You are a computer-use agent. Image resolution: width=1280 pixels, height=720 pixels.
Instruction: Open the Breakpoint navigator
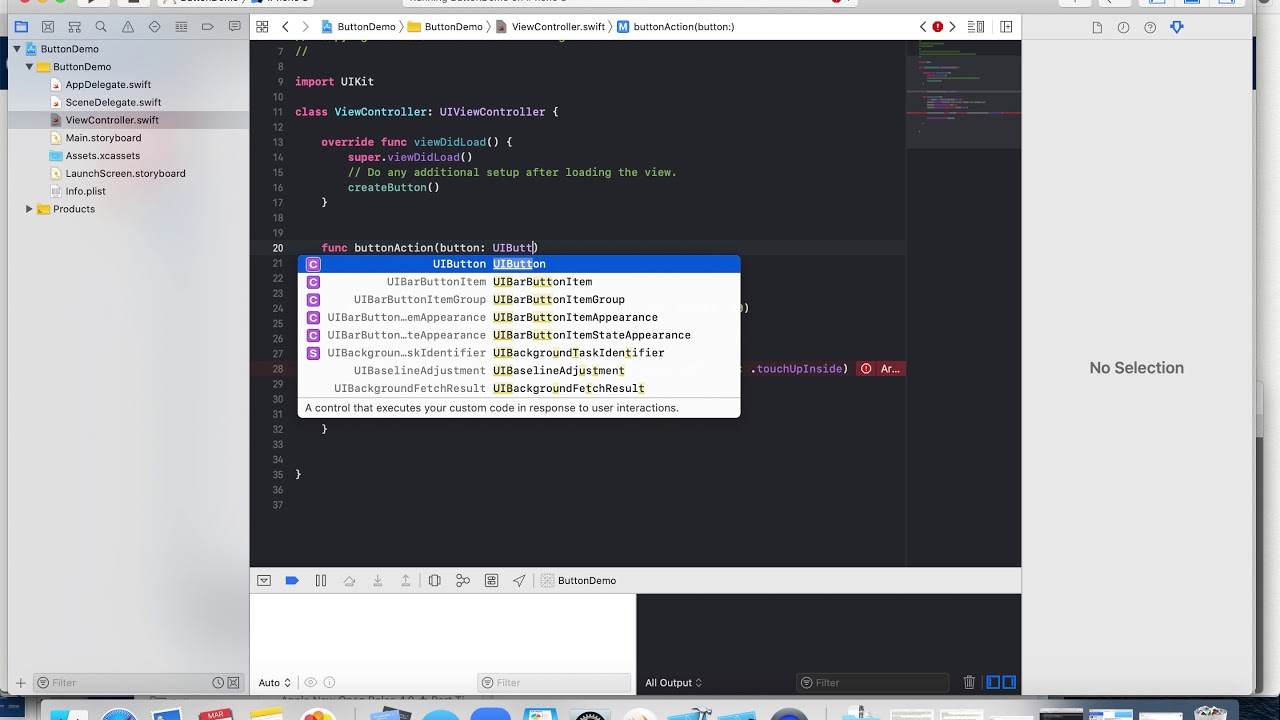[x=206, y=27]
